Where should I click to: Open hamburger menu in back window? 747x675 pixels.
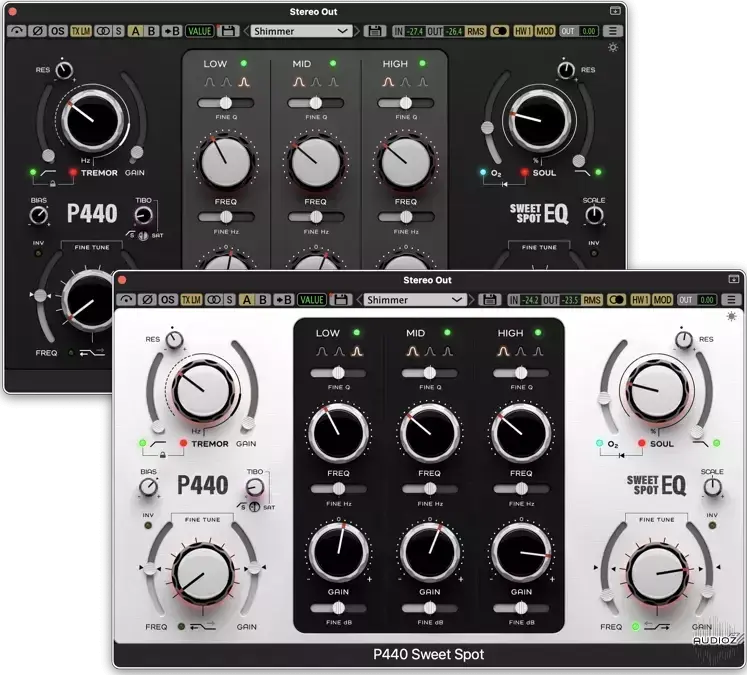613,31
